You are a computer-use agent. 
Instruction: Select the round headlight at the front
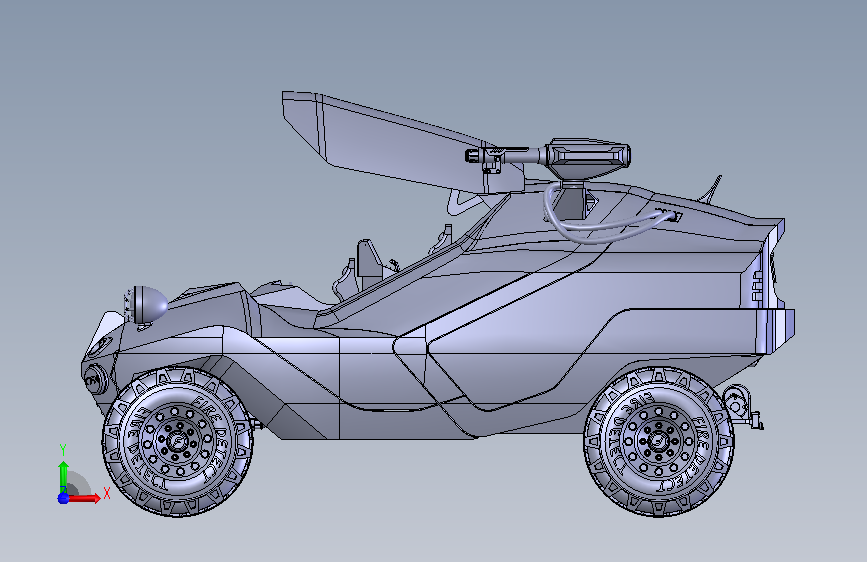pyautogui.click(x=147, y=305)
